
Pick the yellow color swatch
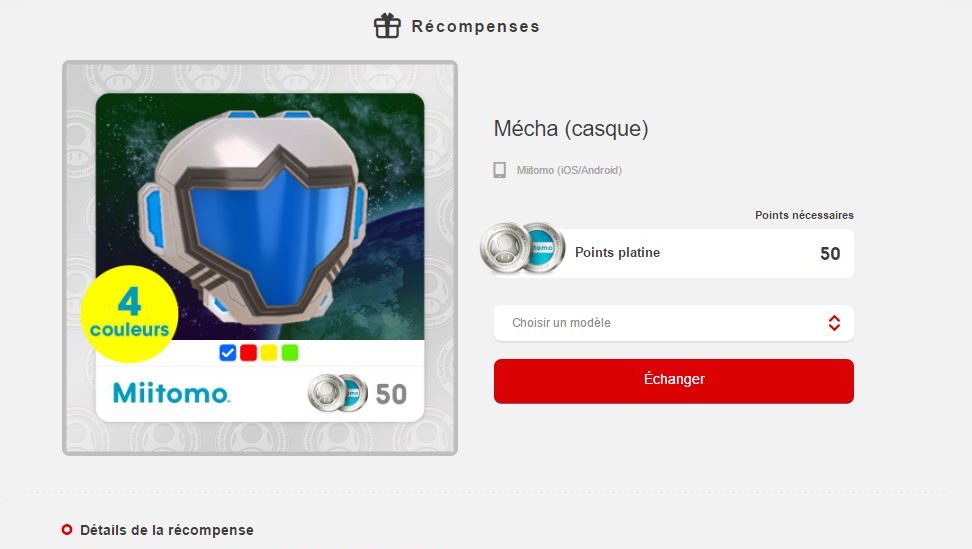click(x=268, y=353)
